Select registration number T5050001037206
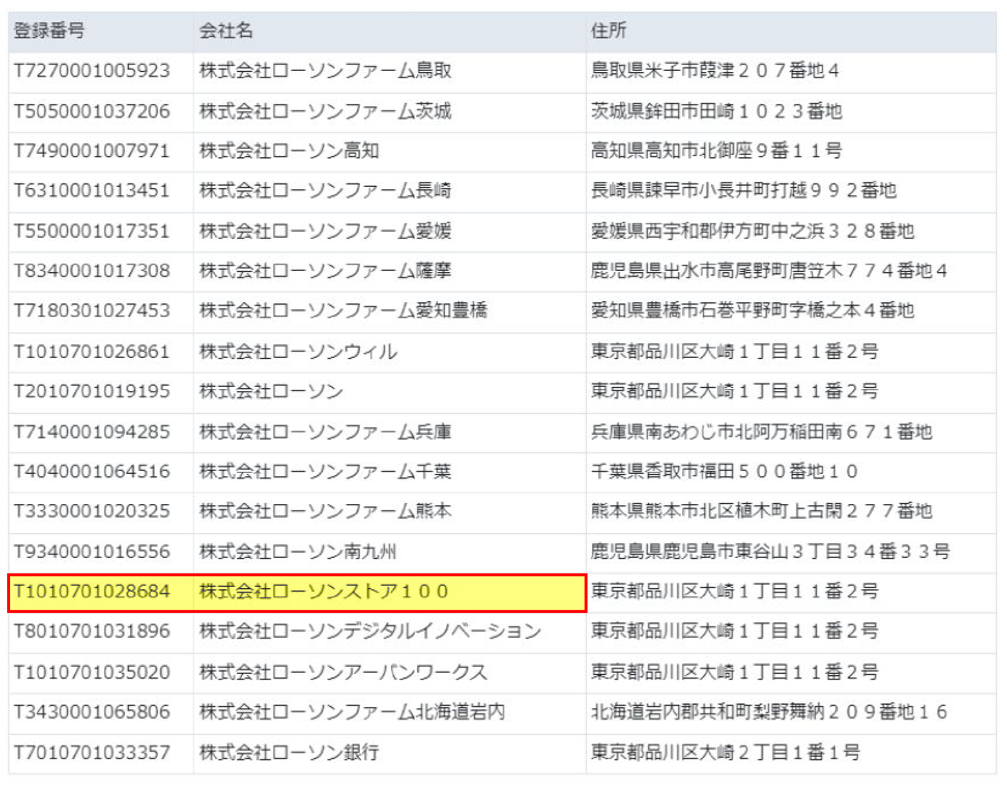 [x=92, y=111]
